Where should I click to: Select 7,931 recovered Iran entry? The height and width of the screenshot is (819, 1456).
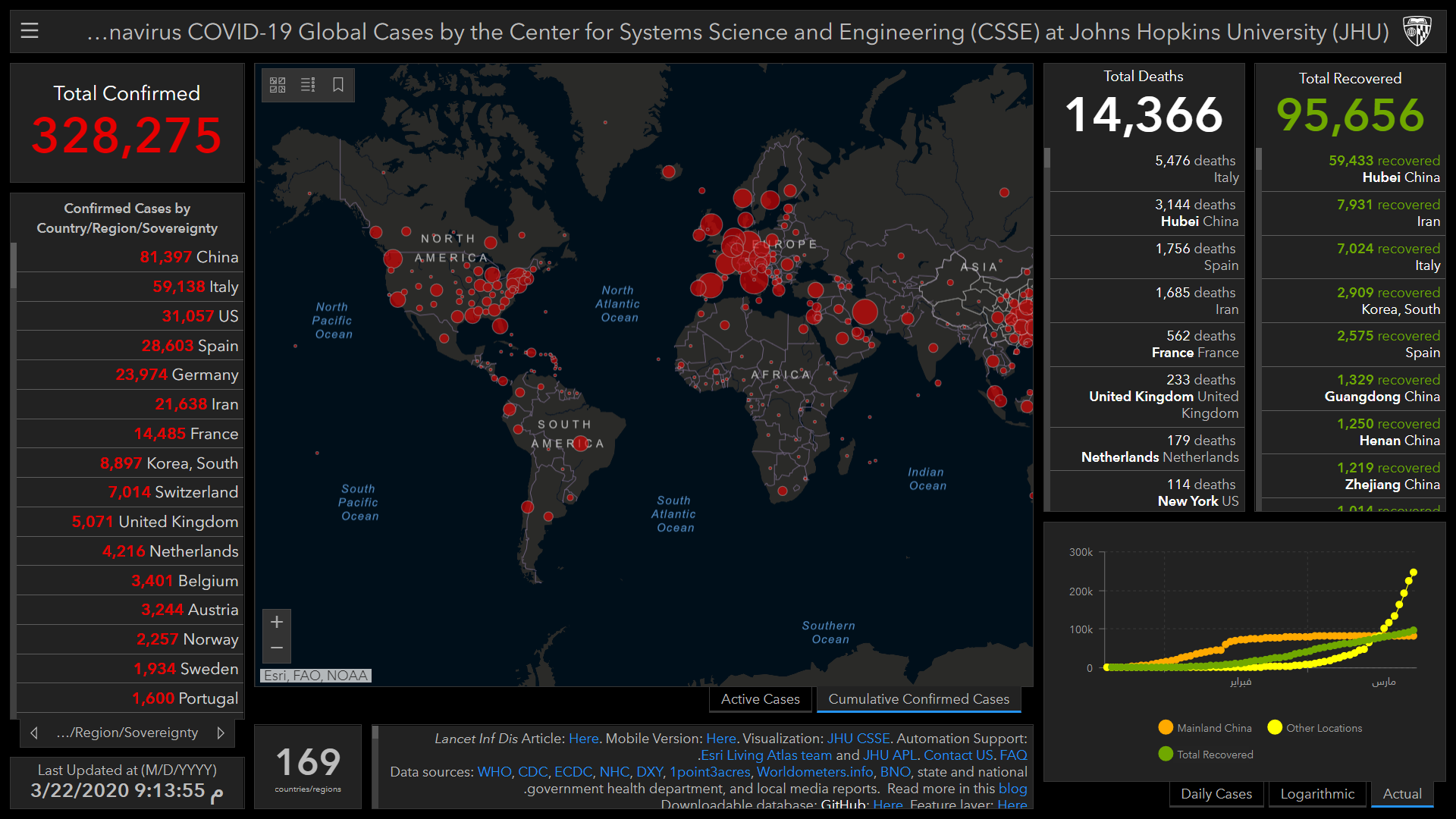[x=1354, y=213]
